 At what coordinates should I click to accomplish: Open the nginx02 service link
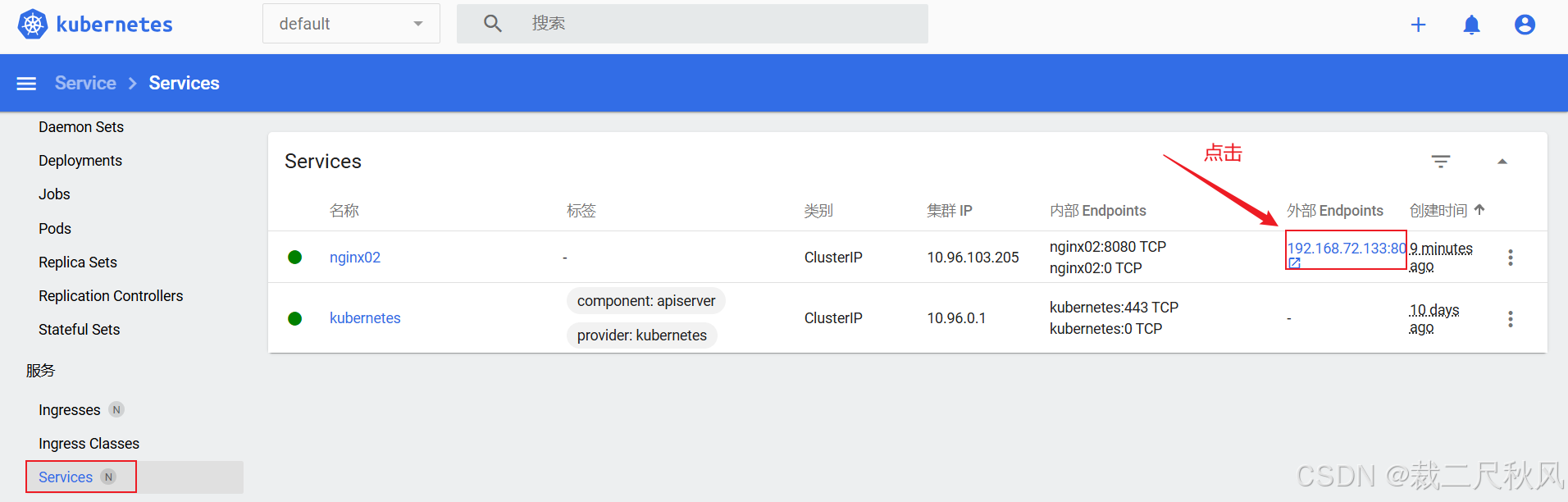[x=355, y=258]
